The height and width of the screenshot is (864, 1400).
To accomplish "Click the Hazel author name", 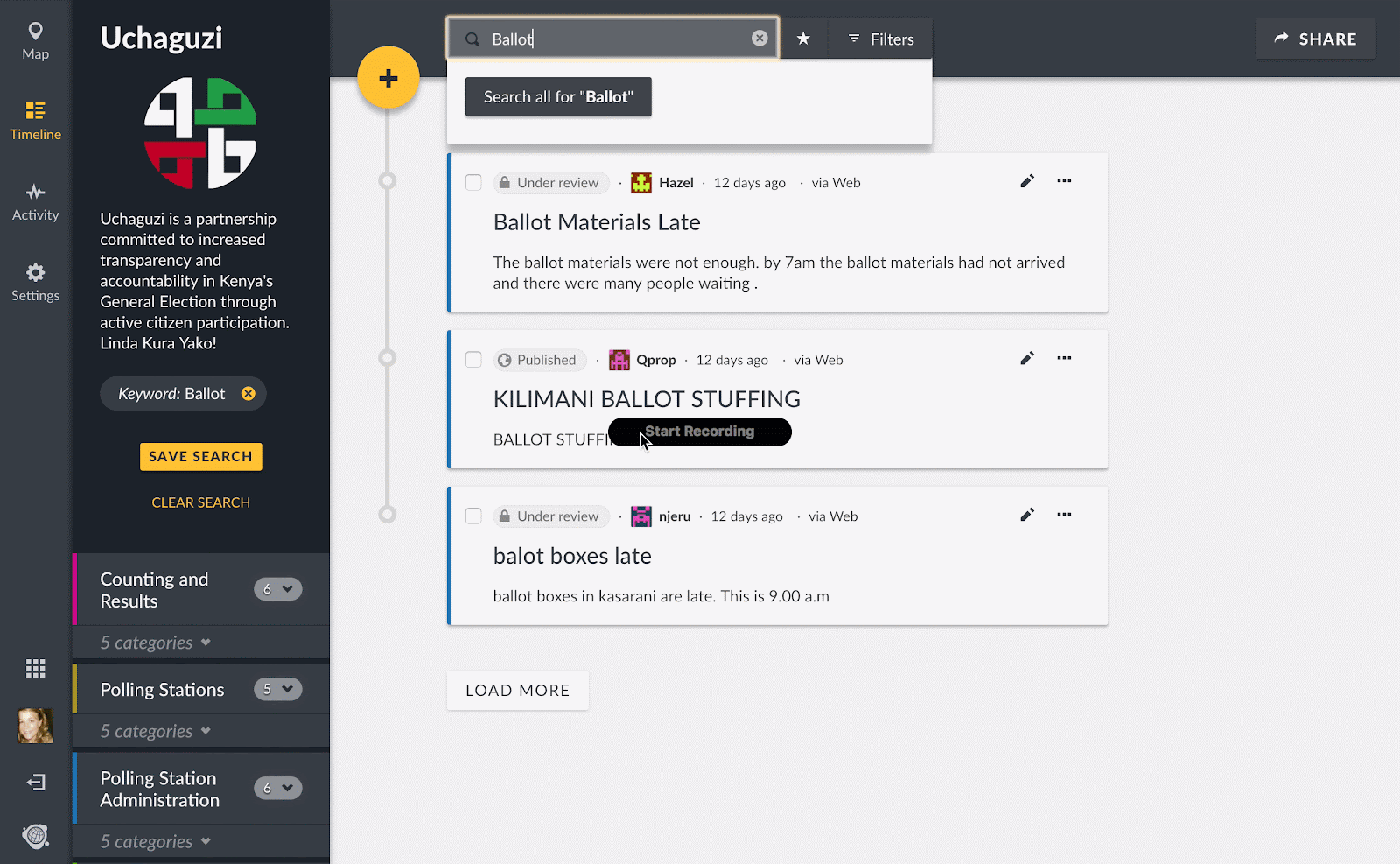I will (675, 183).
